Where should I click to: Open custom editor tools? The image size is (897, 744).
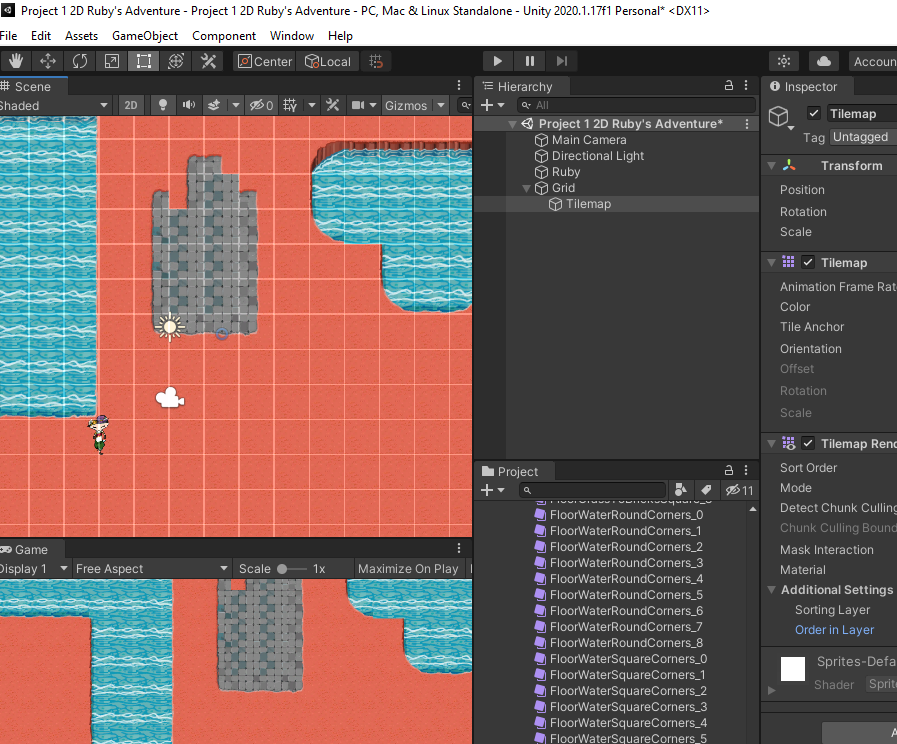(208, 61)
